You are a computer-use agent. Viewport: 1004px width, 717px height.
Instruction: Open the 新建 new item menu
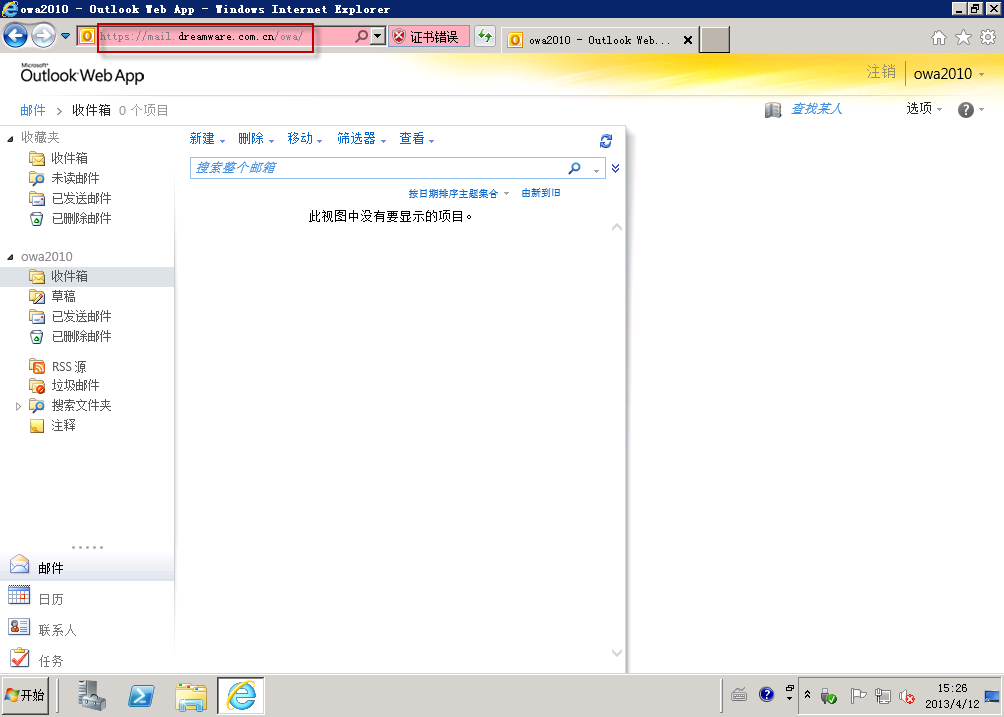click(x=207, y=138)
